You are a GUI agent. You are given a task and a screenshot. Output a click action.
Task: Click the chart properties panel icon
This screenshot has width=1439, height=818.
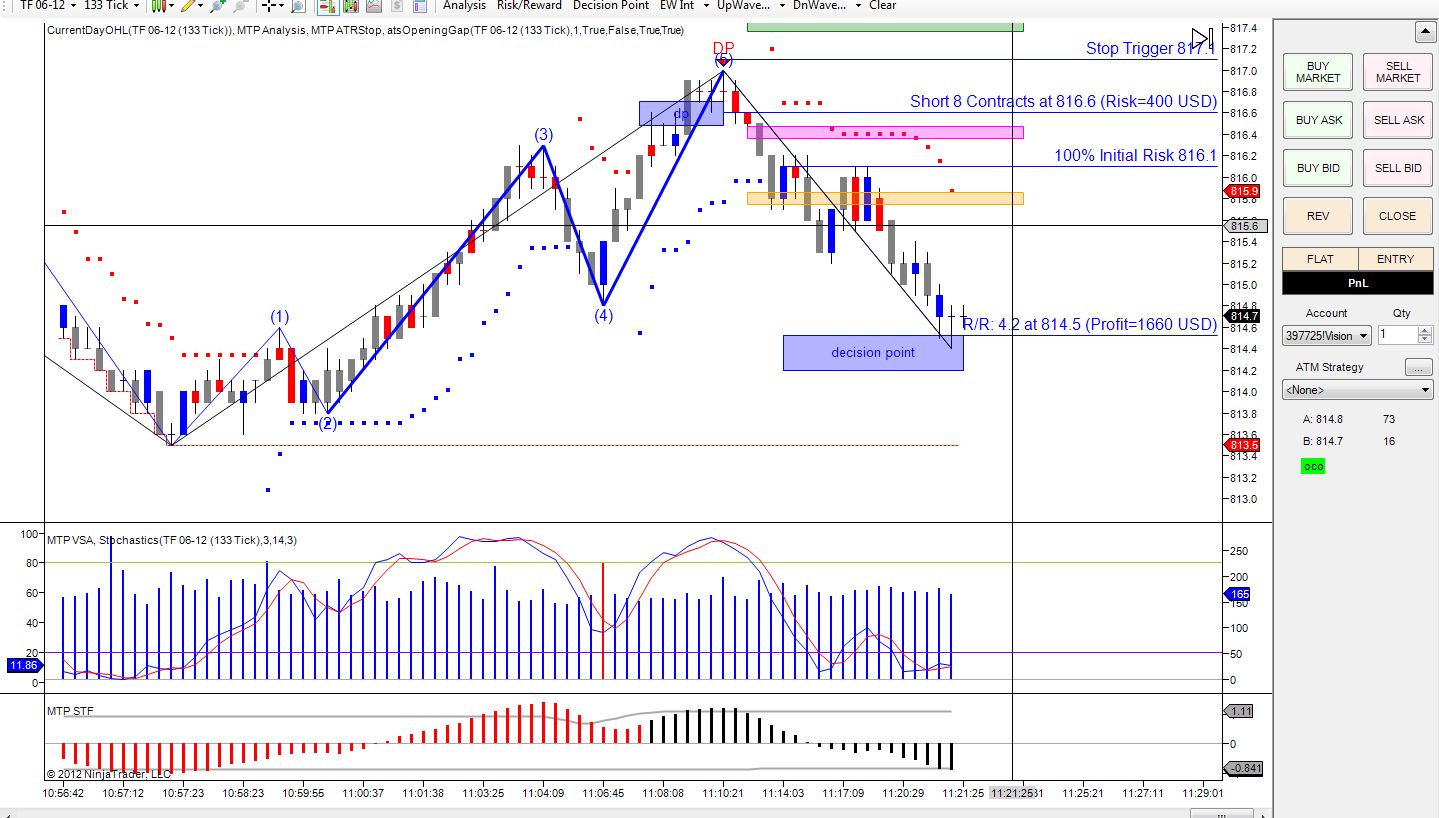(x=420, y=5)
